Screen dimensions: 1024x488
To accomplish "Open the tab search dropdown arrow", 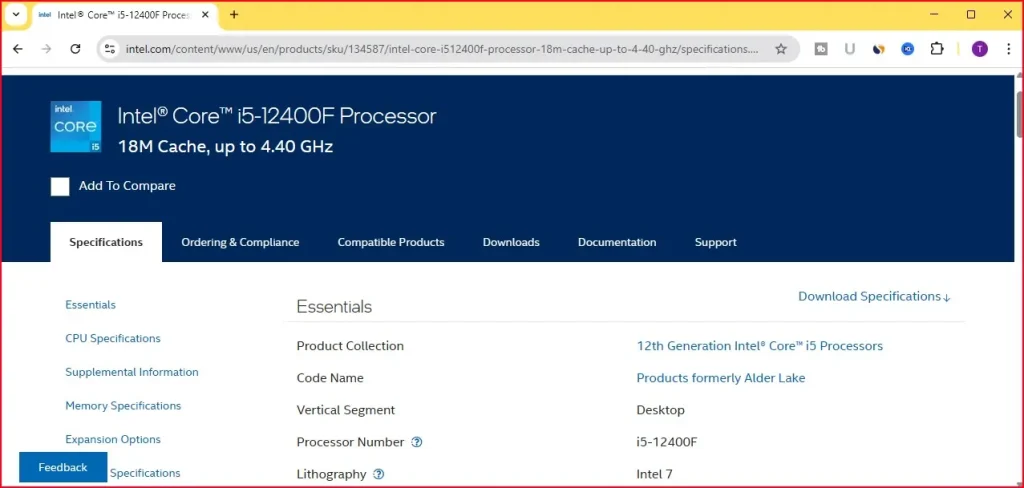I will (x=16, y=14).
